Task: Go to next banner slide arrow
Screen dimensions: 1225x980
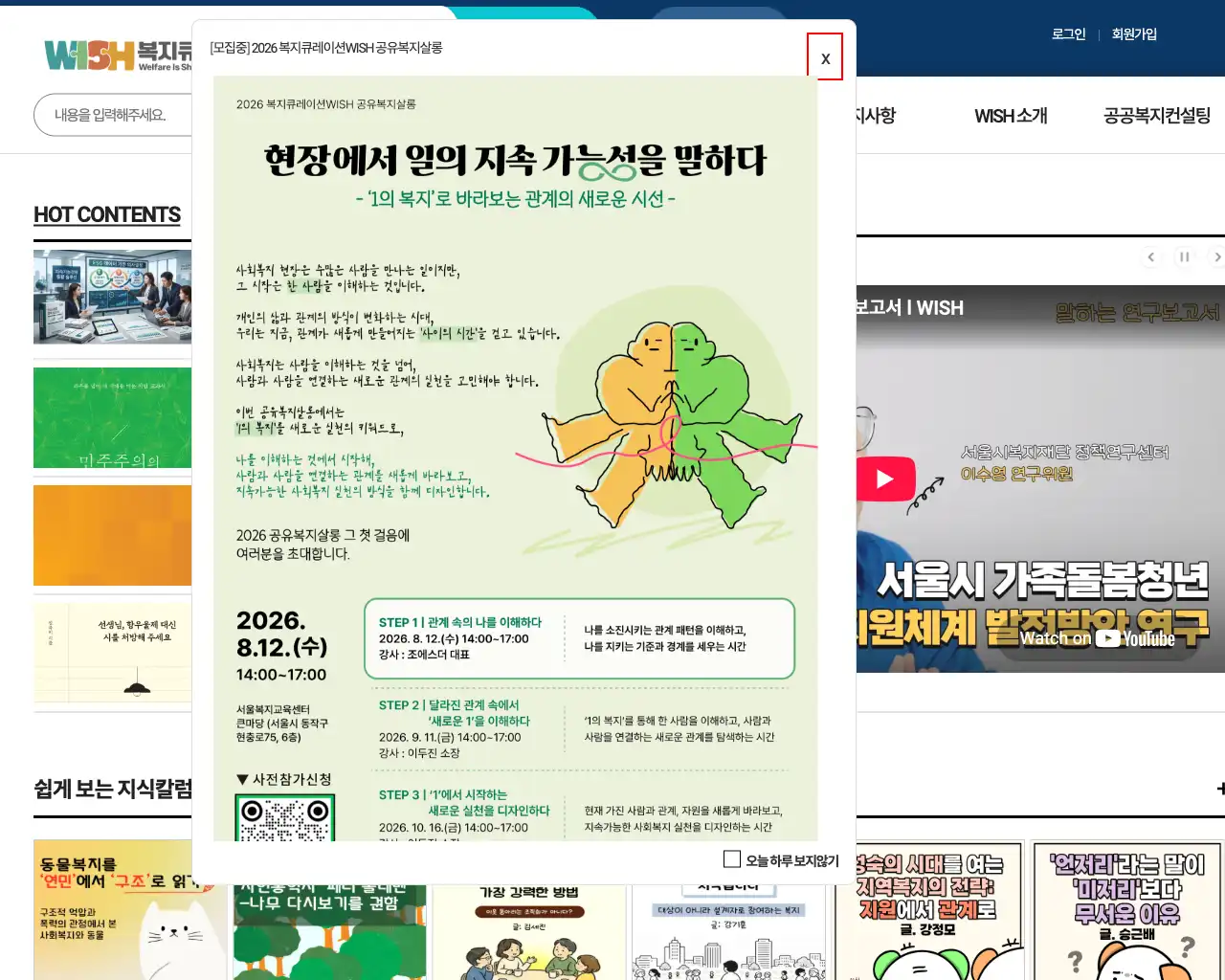Action: coord(1216,256)
